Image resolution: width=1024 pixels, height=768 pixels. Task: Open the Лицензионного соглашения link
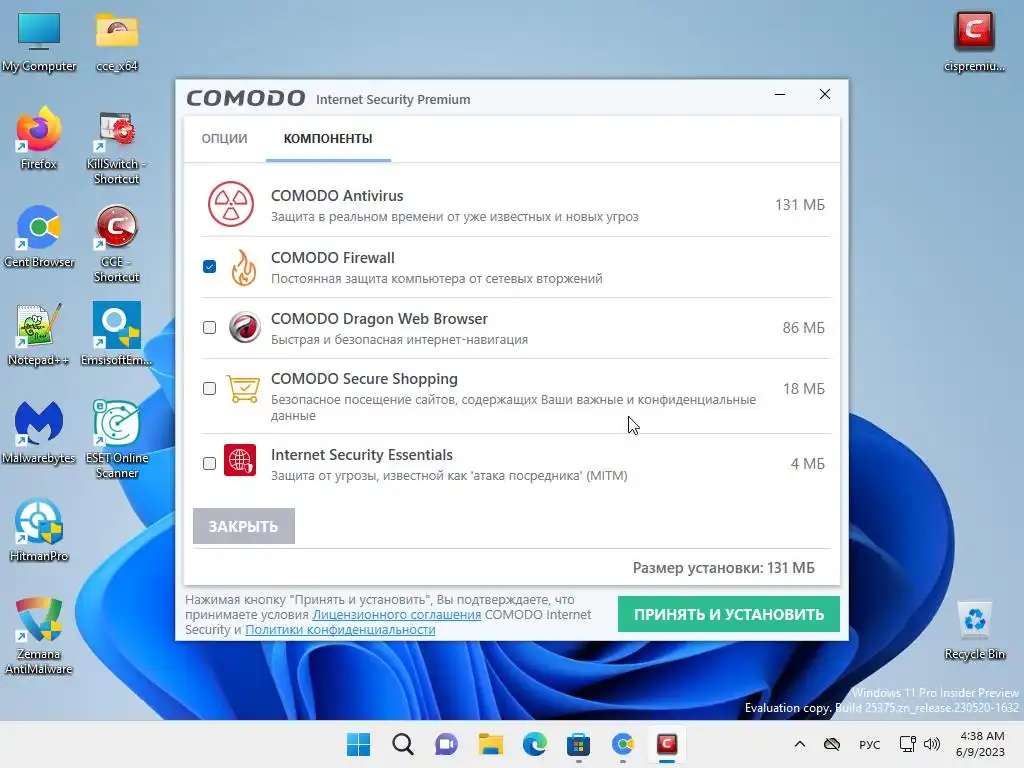[x=396, y=615]
